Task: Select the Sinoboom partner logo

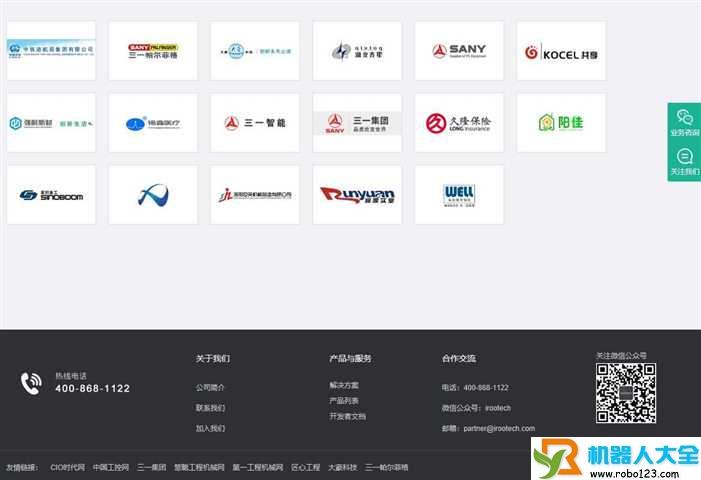Action: click(x=51, y=195)
